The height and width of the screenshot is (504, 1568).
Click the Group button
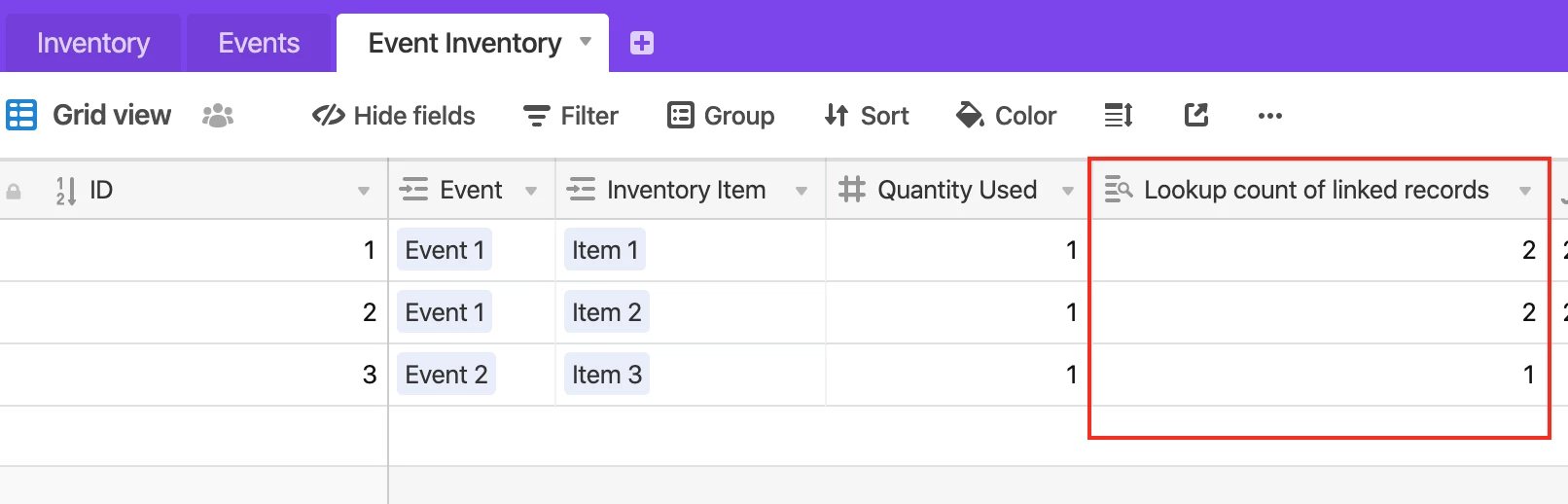coord(722,116)
